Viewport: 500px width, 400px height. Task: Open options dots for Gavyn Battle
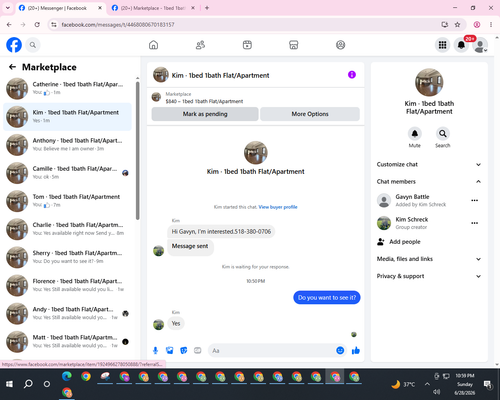(x=475, y=200)
